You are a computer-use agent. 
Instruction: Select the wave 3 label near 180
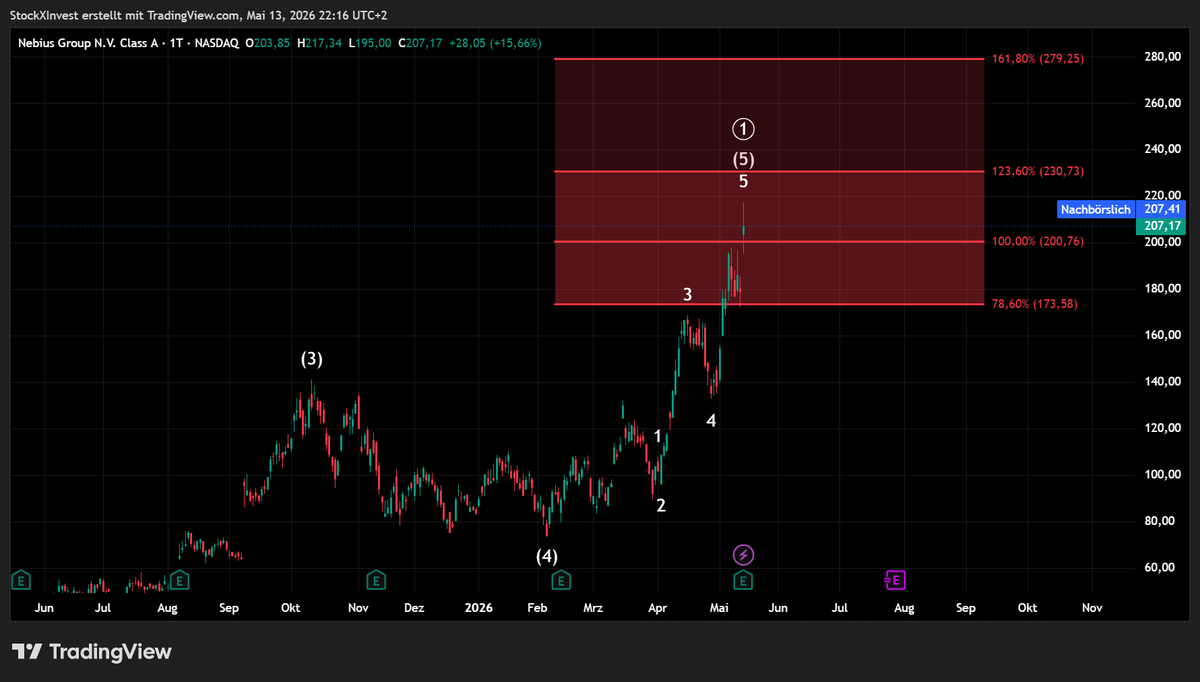[x=687, y=294]
